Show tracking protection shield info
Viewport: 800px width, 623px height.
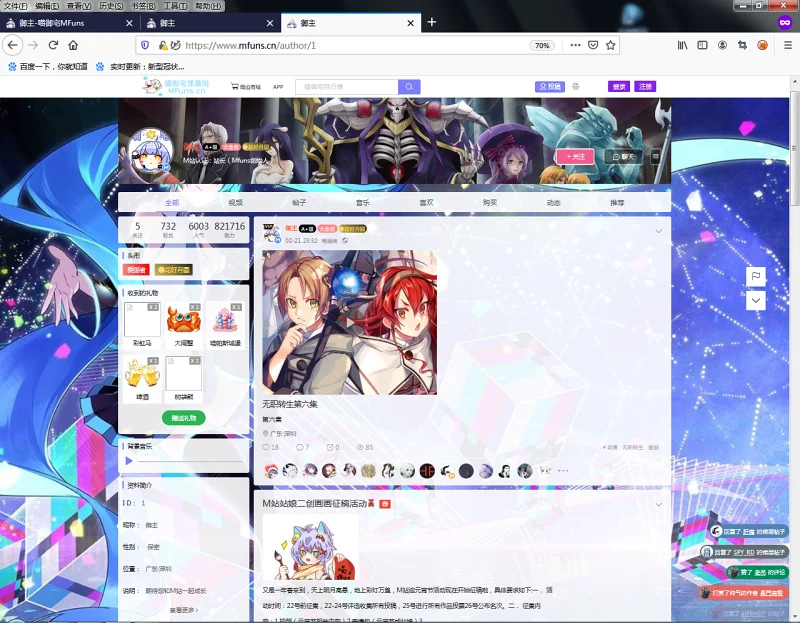point(145,45)
